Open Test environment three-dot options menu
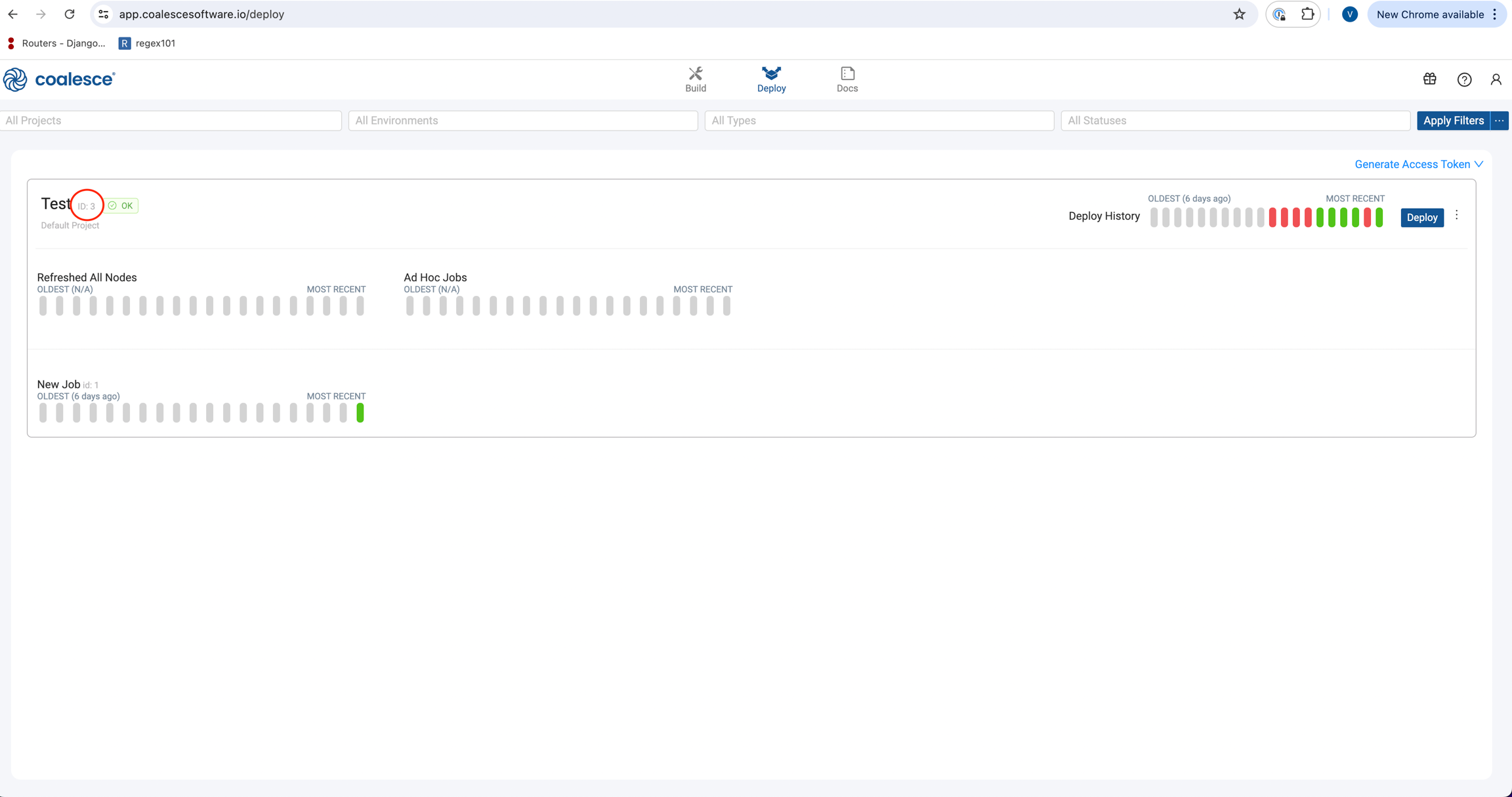 [x=1456, y=215]
